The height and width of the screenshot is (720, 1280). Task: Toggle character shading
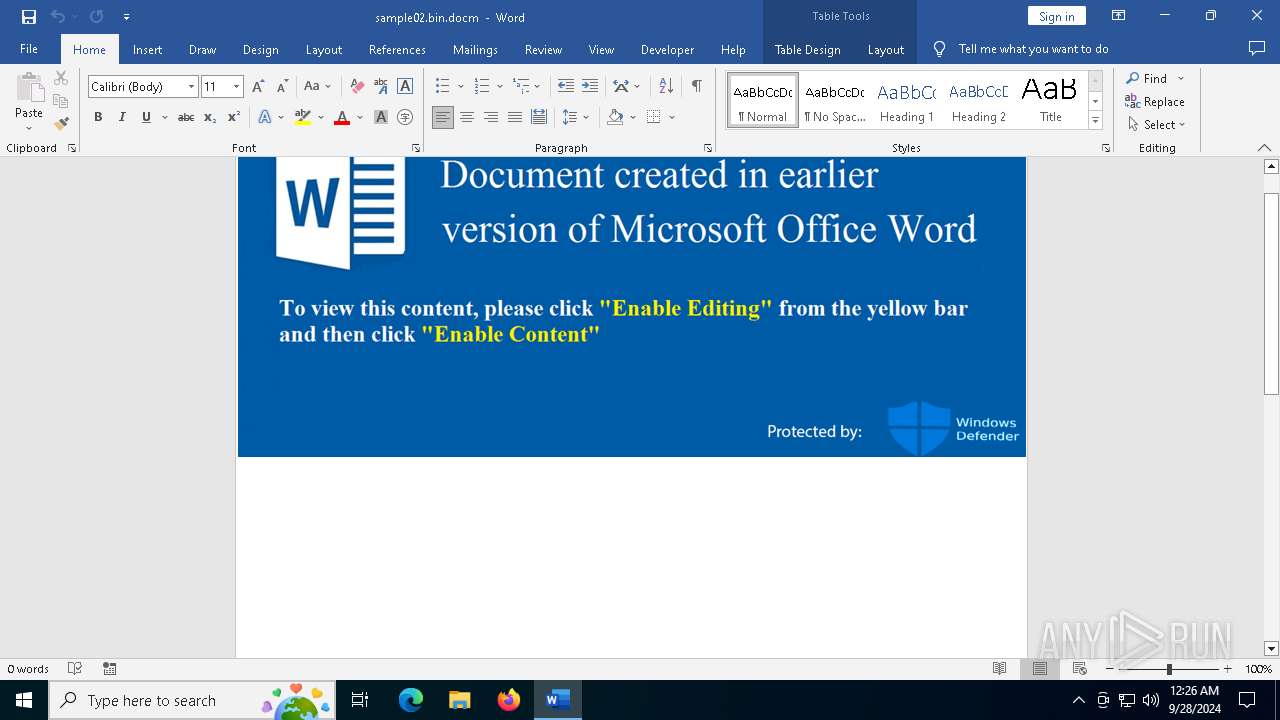point(381,117)
